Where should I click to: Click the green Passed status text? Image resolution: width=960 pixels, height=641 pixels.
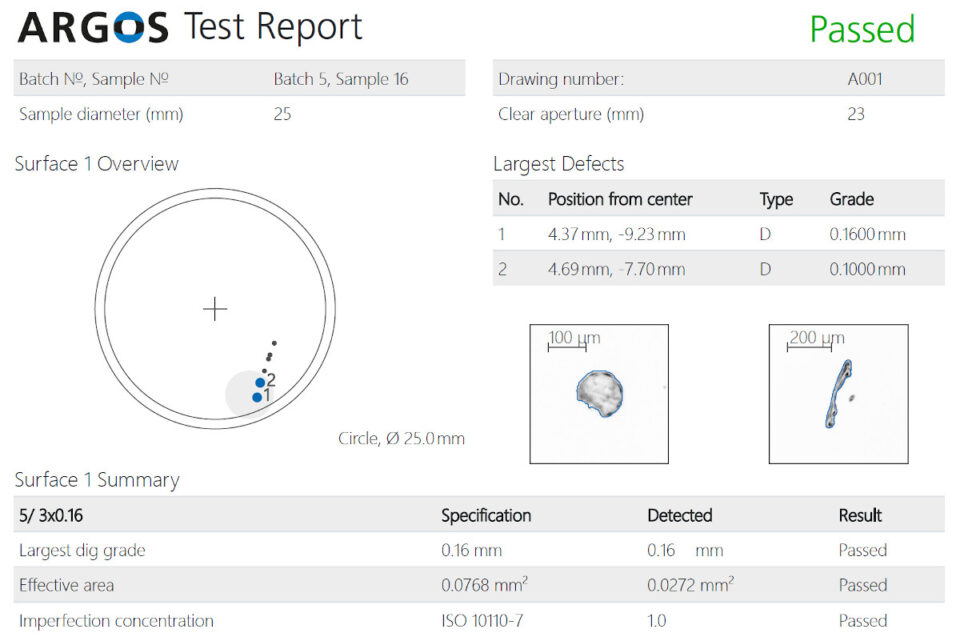(862, 29)
